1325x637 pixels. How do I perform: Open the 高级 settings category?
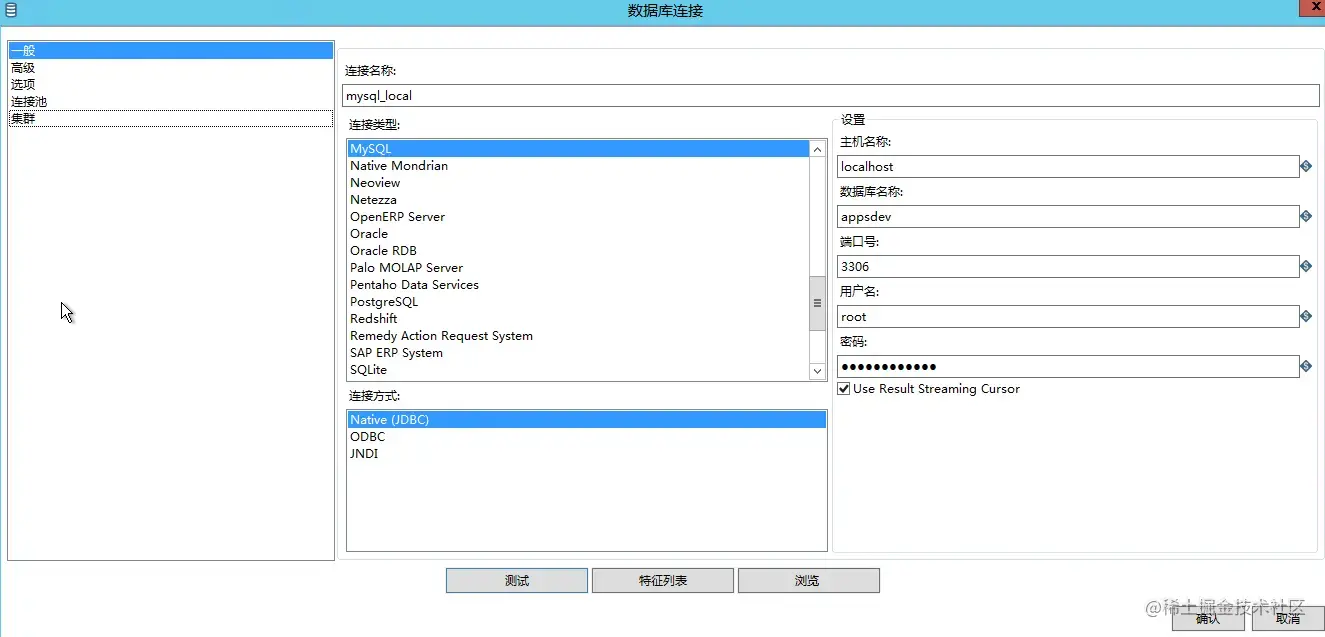[x=171, y=67]
